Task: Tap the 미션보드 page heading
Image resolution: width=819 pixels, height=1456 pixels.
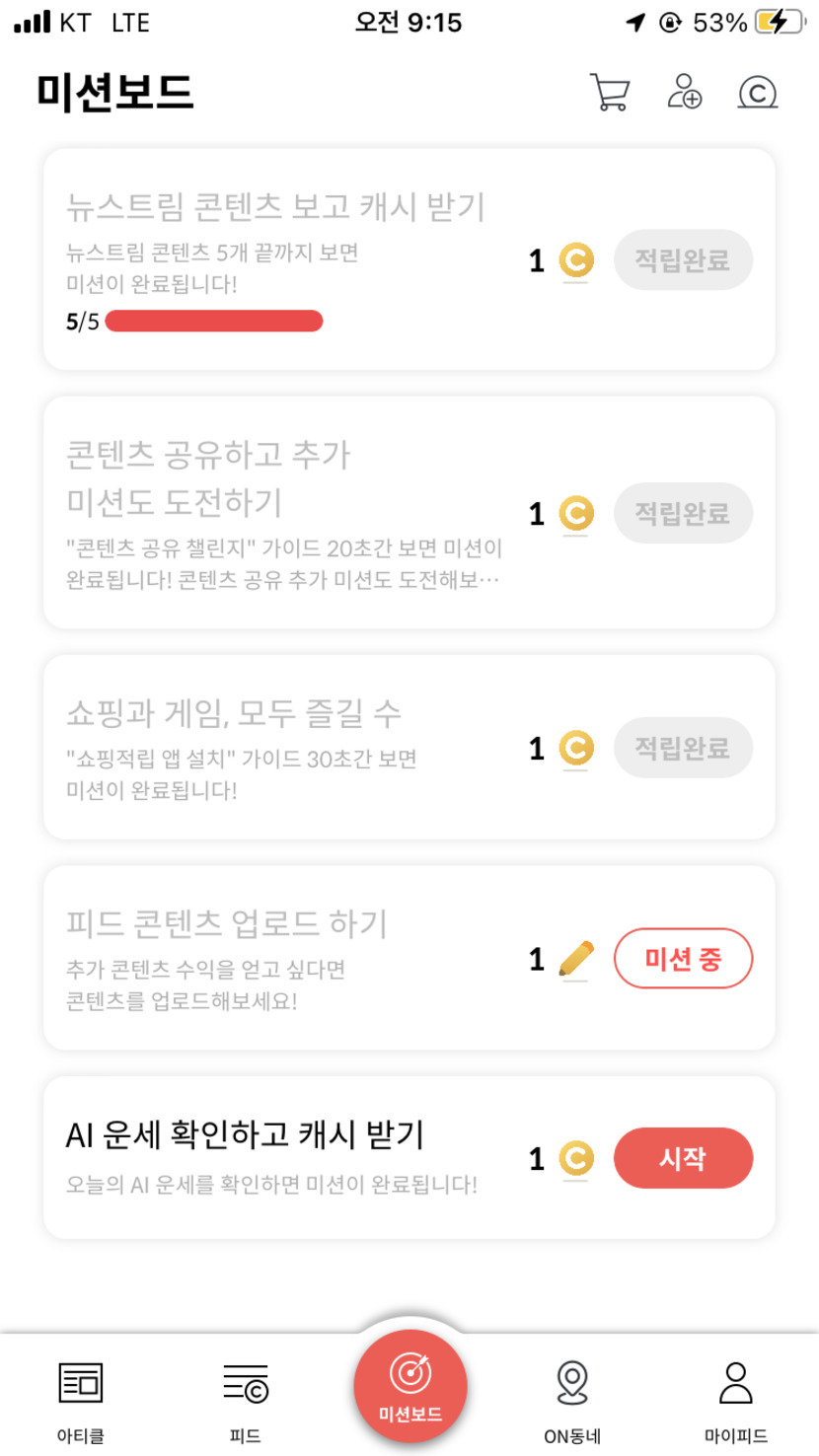Action: coord(115,93)
